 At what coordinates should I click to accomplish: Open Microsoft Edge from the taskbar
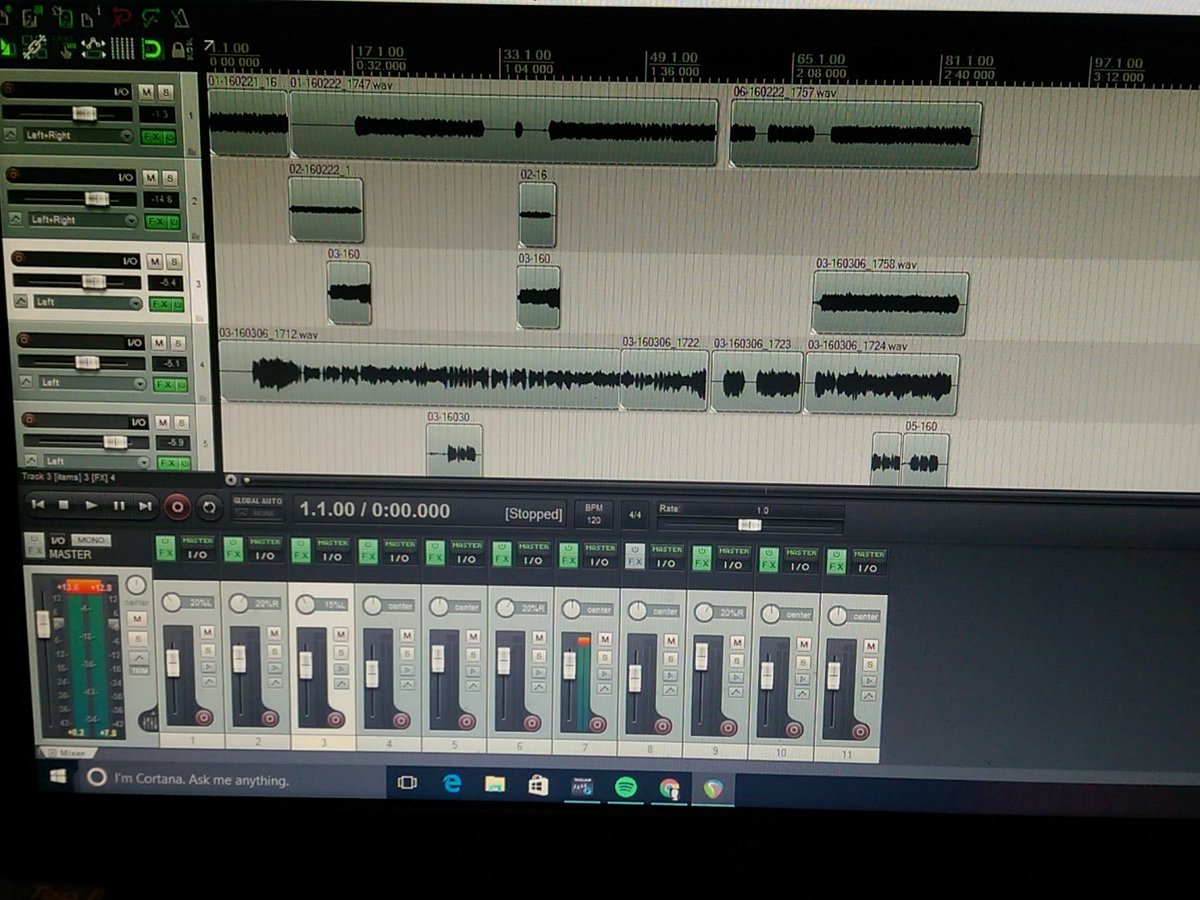point(452,784)
